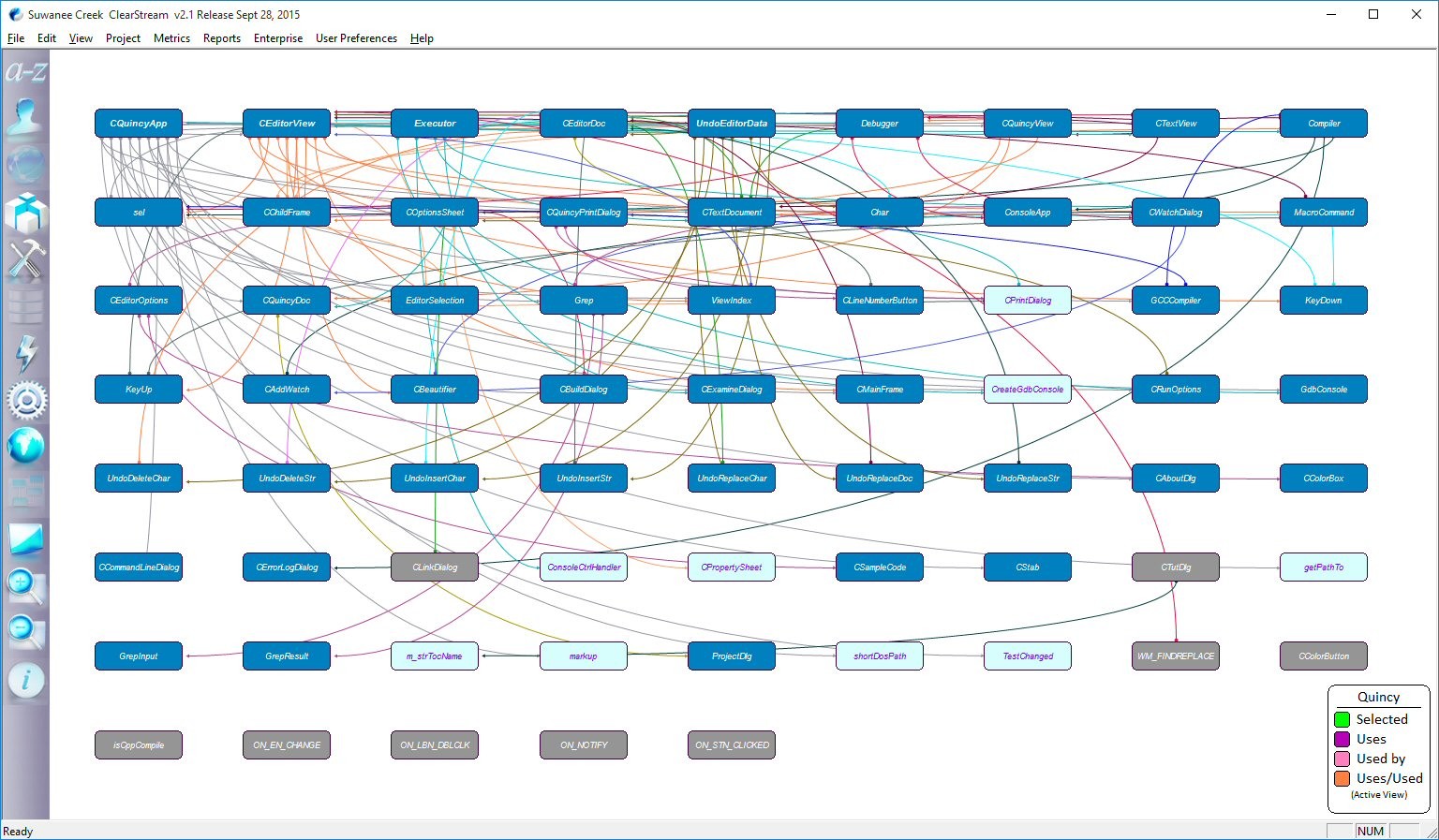Select the lightning bolt icon

click(25, 351)
